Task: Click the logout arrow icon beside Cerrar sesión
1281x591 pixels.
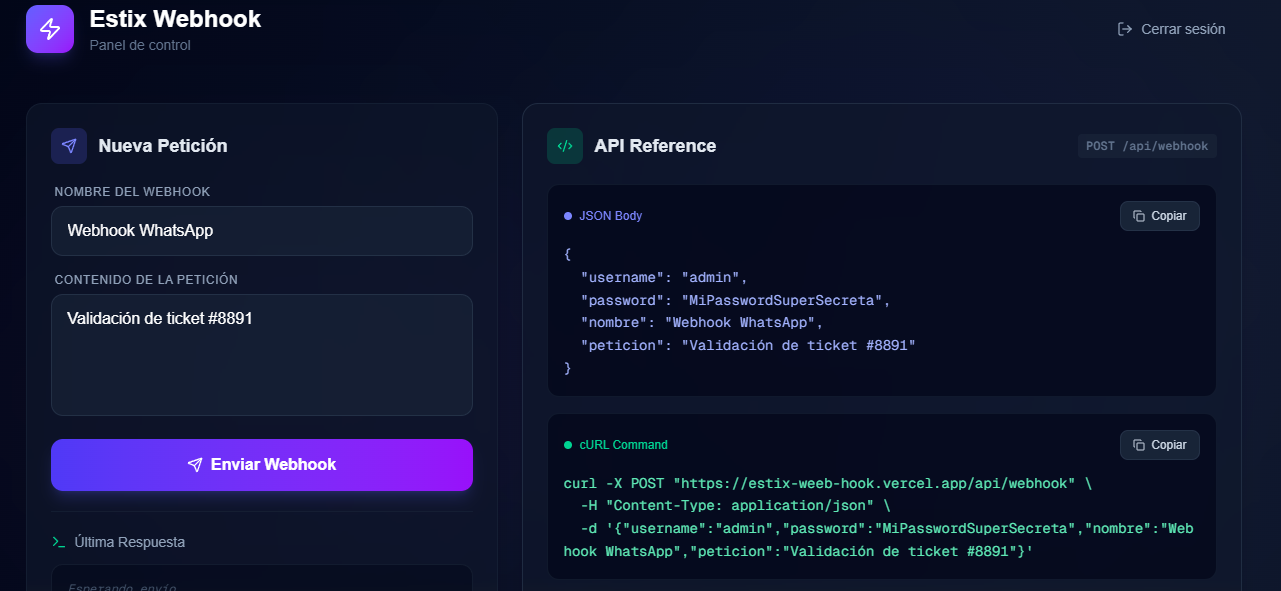Action: pyautogui.click(x=1123, y=29)
